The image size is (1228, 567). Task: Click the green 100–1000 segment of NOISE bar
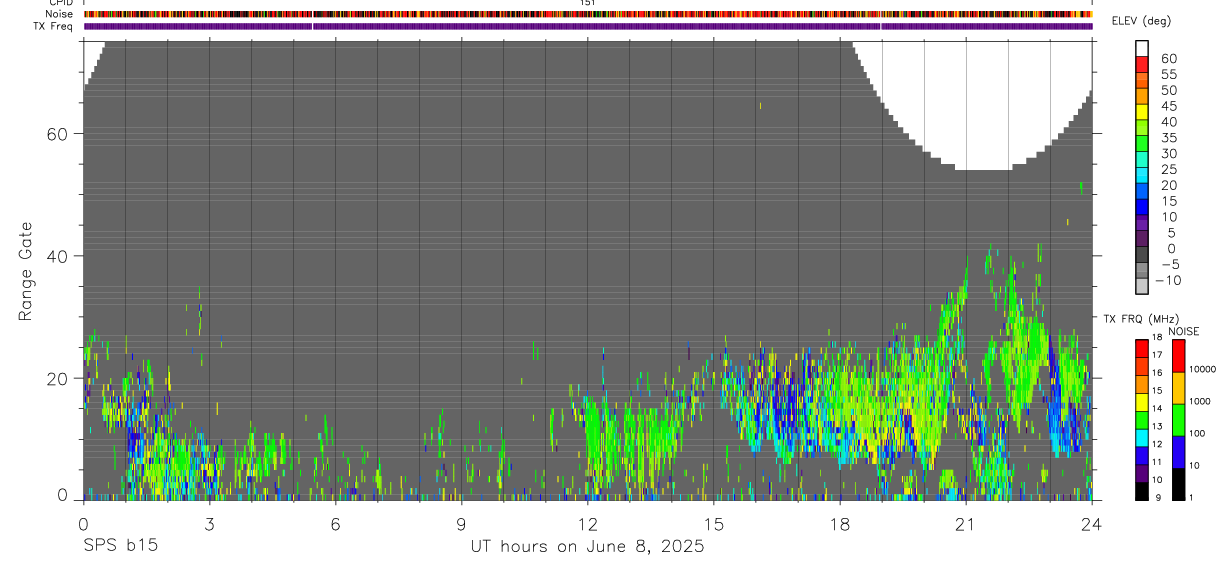tap(1178, 420)
